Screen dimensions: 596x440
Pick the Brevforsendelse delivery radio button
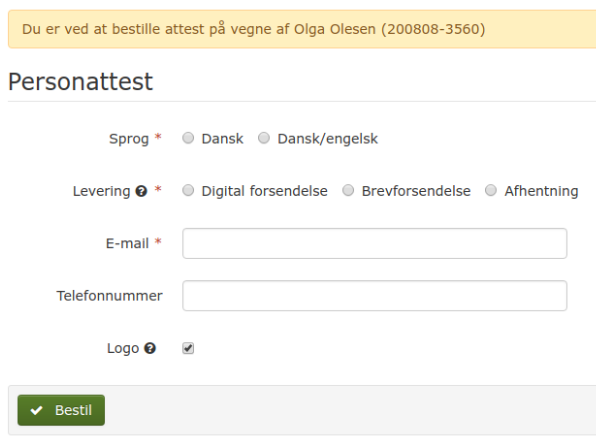(x=348, y=190)
